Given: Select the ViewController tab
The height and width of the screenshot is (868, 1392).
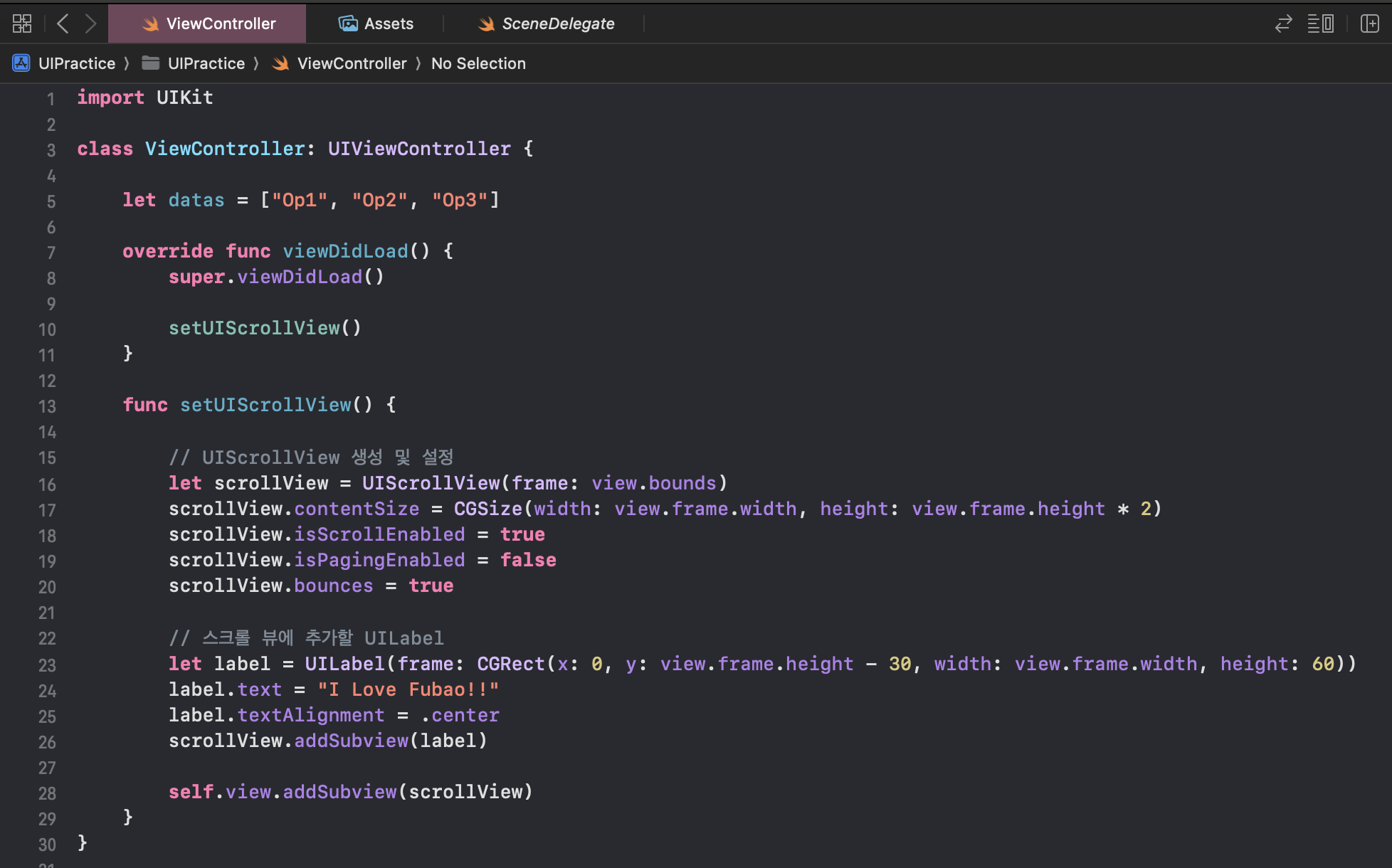Looking at the screenshot, I should 221,23.
